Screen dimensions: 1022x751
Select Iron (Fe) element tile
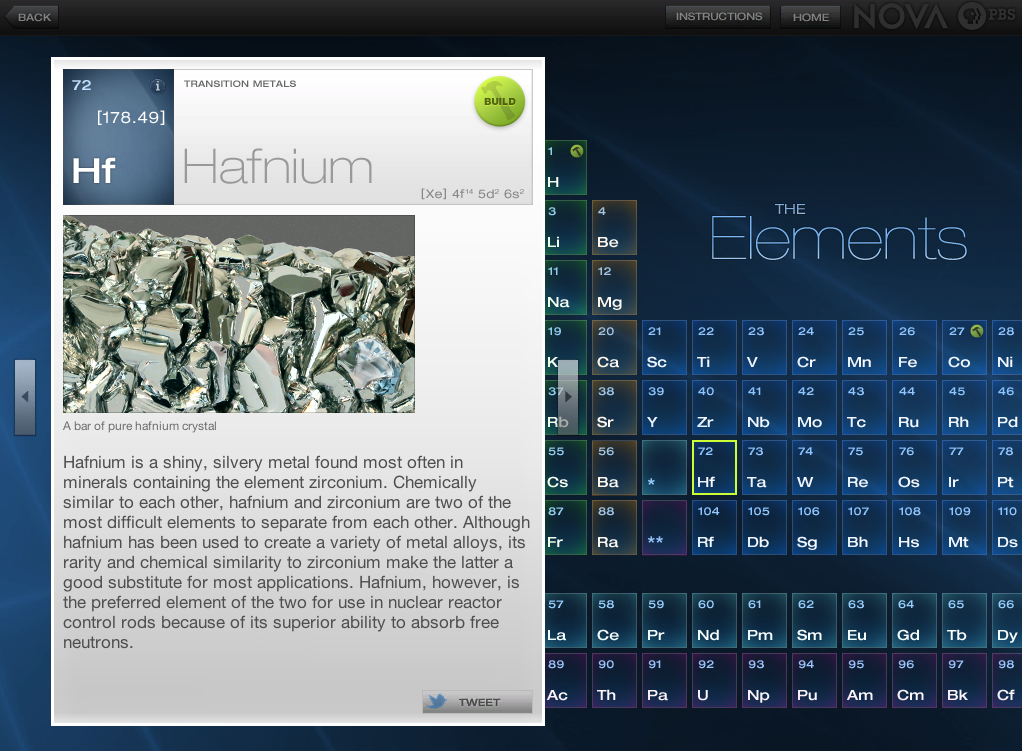pyautogui.click(x=914, y=347)
